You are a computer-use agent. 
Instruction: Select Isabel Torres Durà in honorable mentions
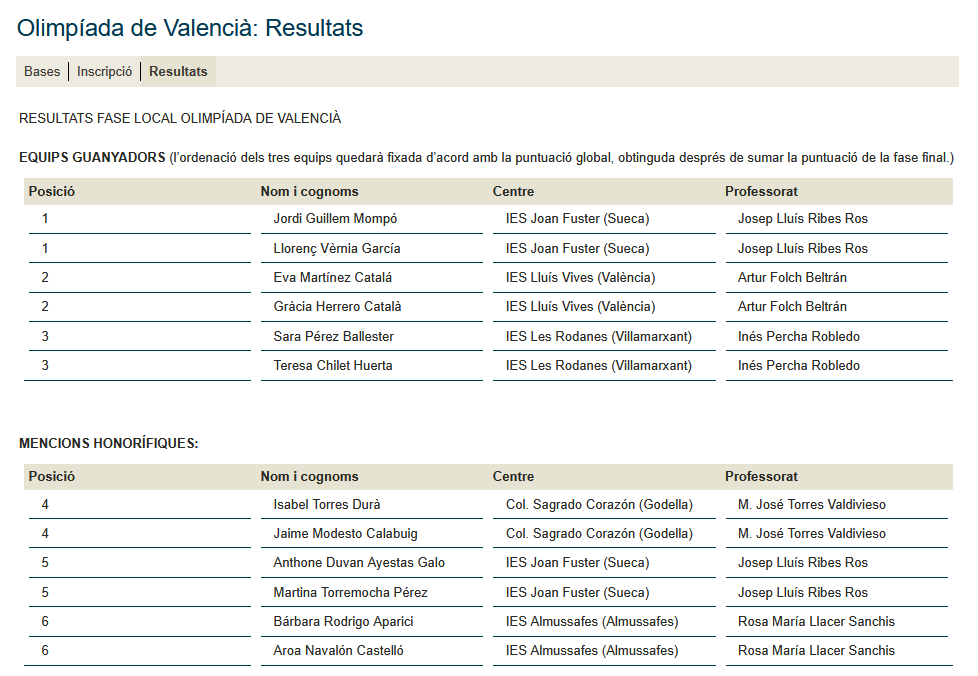coord(327,505)
